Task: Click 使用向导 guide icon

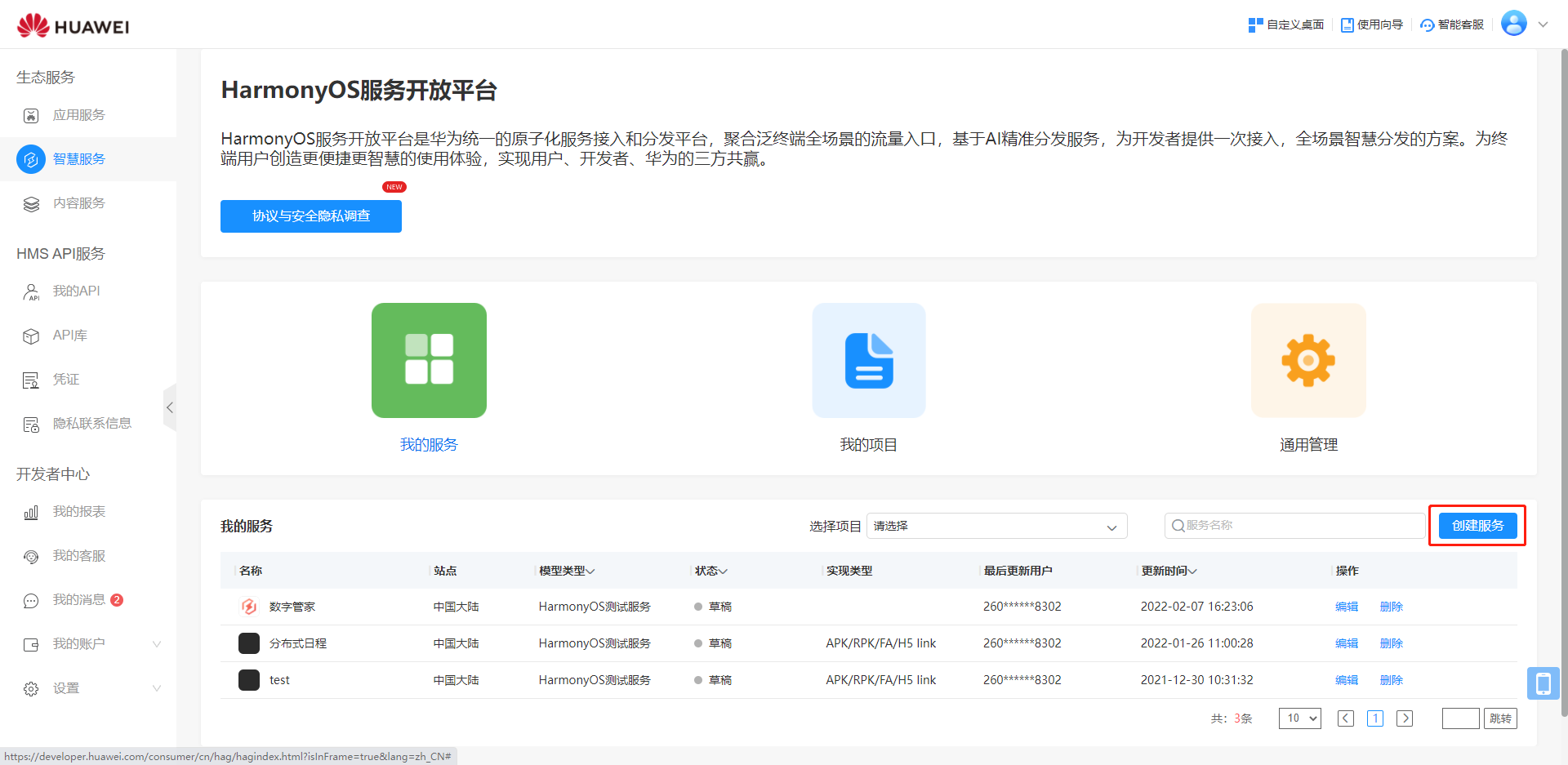Action: [1347, 24]
